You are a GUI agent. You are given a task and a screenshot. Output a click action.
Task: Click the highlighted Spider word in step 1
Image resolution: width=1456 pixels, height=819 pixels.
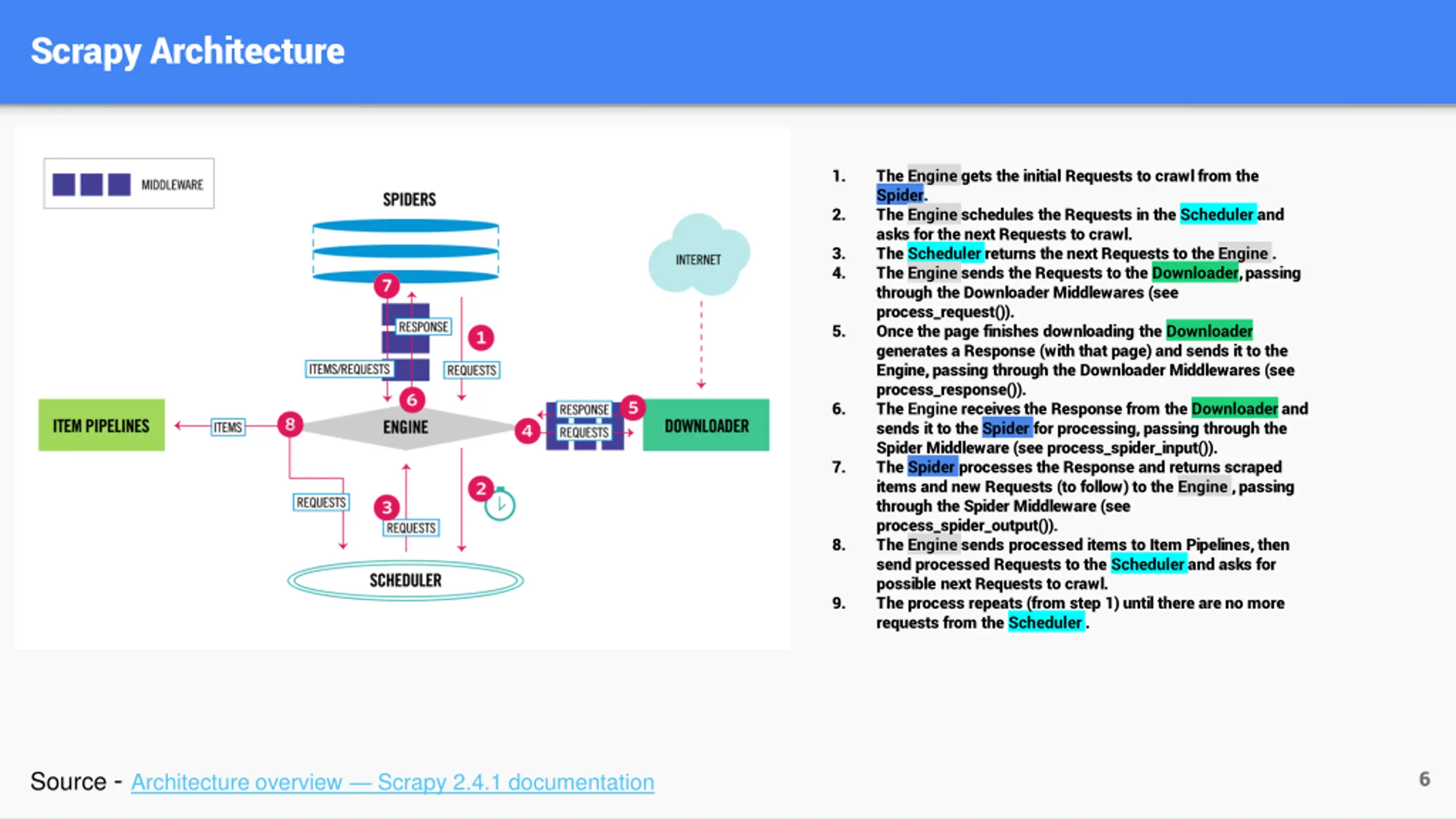(x=900, y=195)
